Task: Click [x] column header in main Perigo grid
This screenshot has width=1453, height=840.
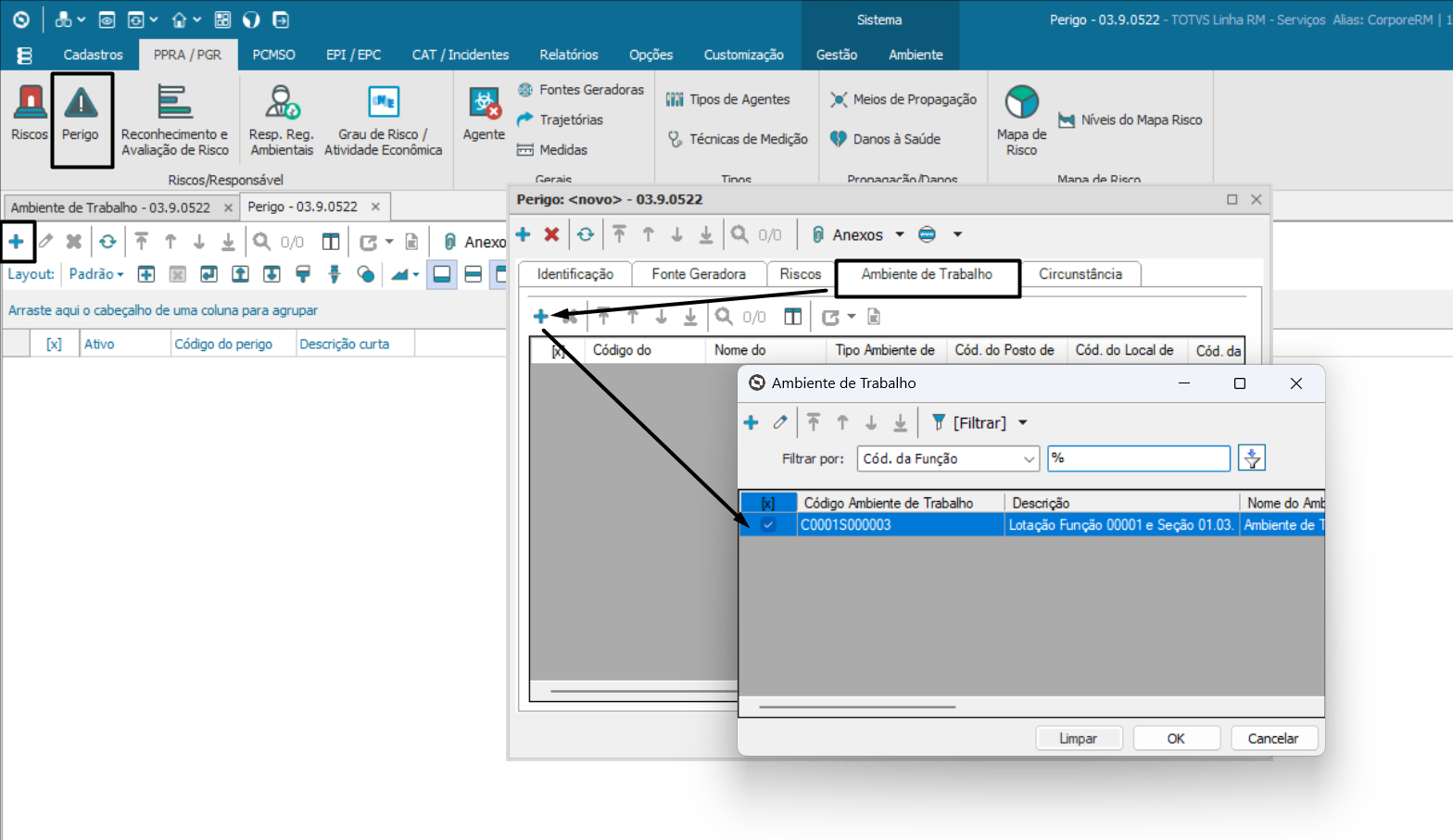Action: 54,344
